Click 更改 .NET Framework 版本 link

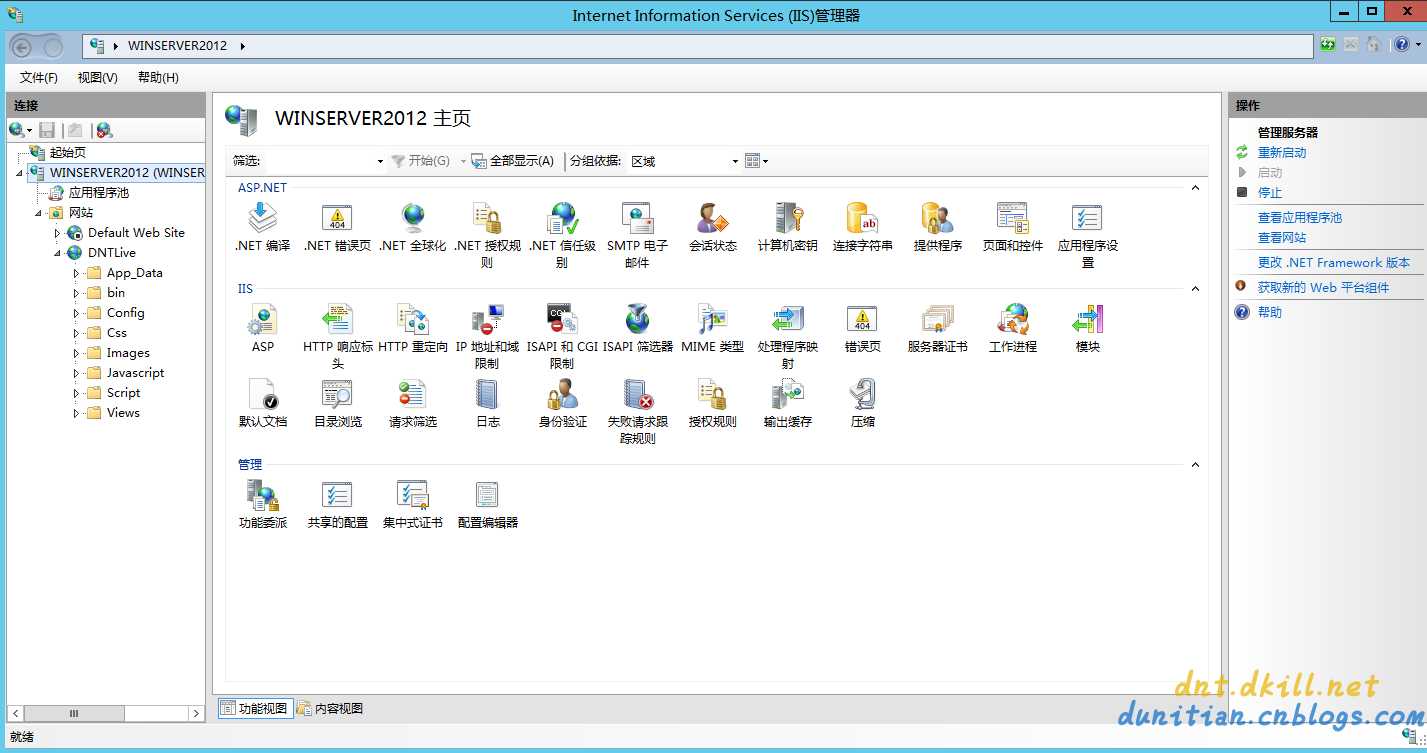coord(1333,263)
